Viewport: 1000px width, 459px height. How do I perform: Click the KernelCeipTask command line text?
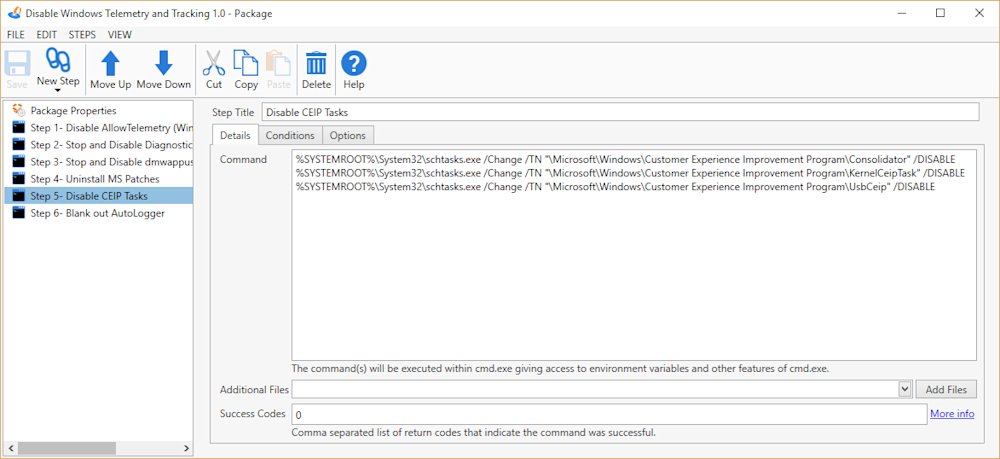pyautogui.click(x=630, y=173)
